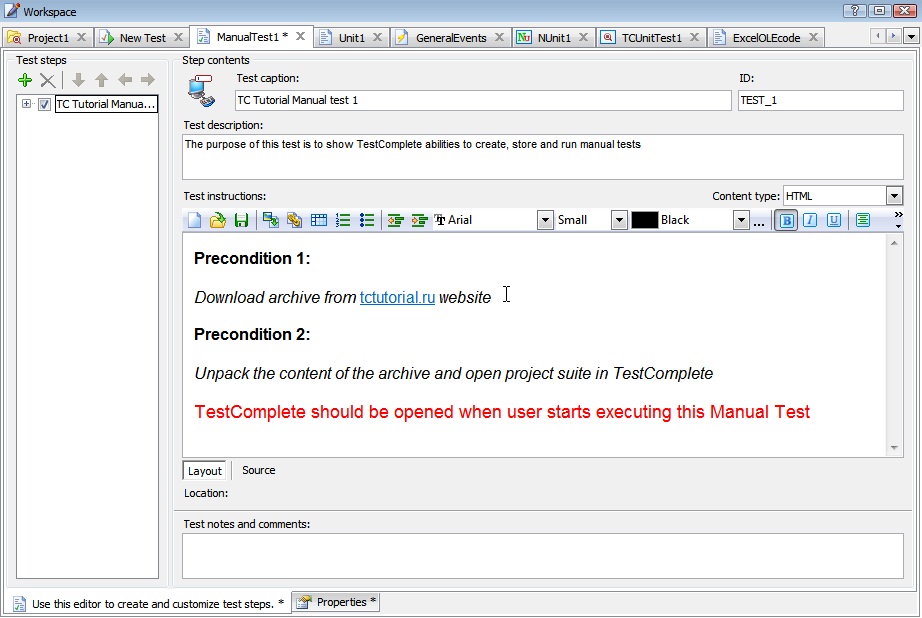Open the Arial font dropdown
The height and width of the screenshot is (618, 922).
click(x=545, y=221)
